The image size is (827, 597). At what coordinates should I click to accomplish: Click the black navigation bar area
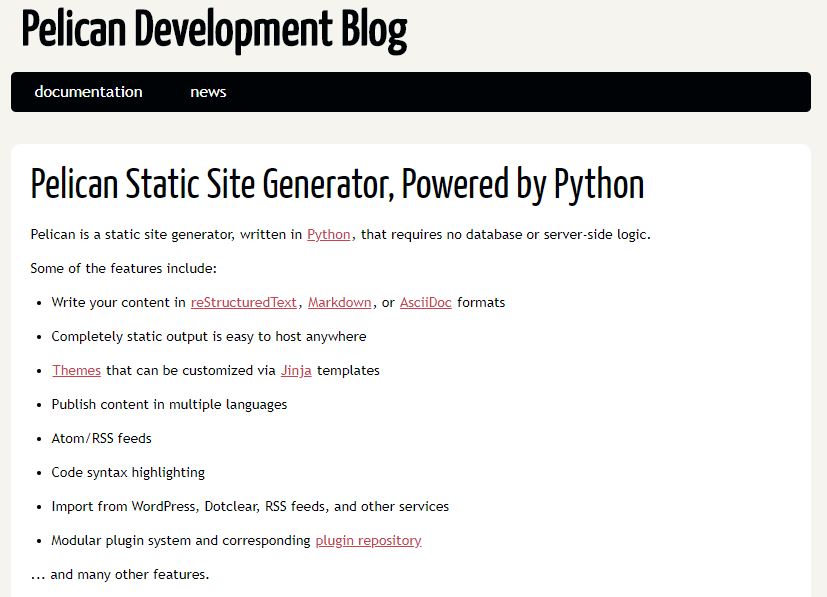coord(500,91)
